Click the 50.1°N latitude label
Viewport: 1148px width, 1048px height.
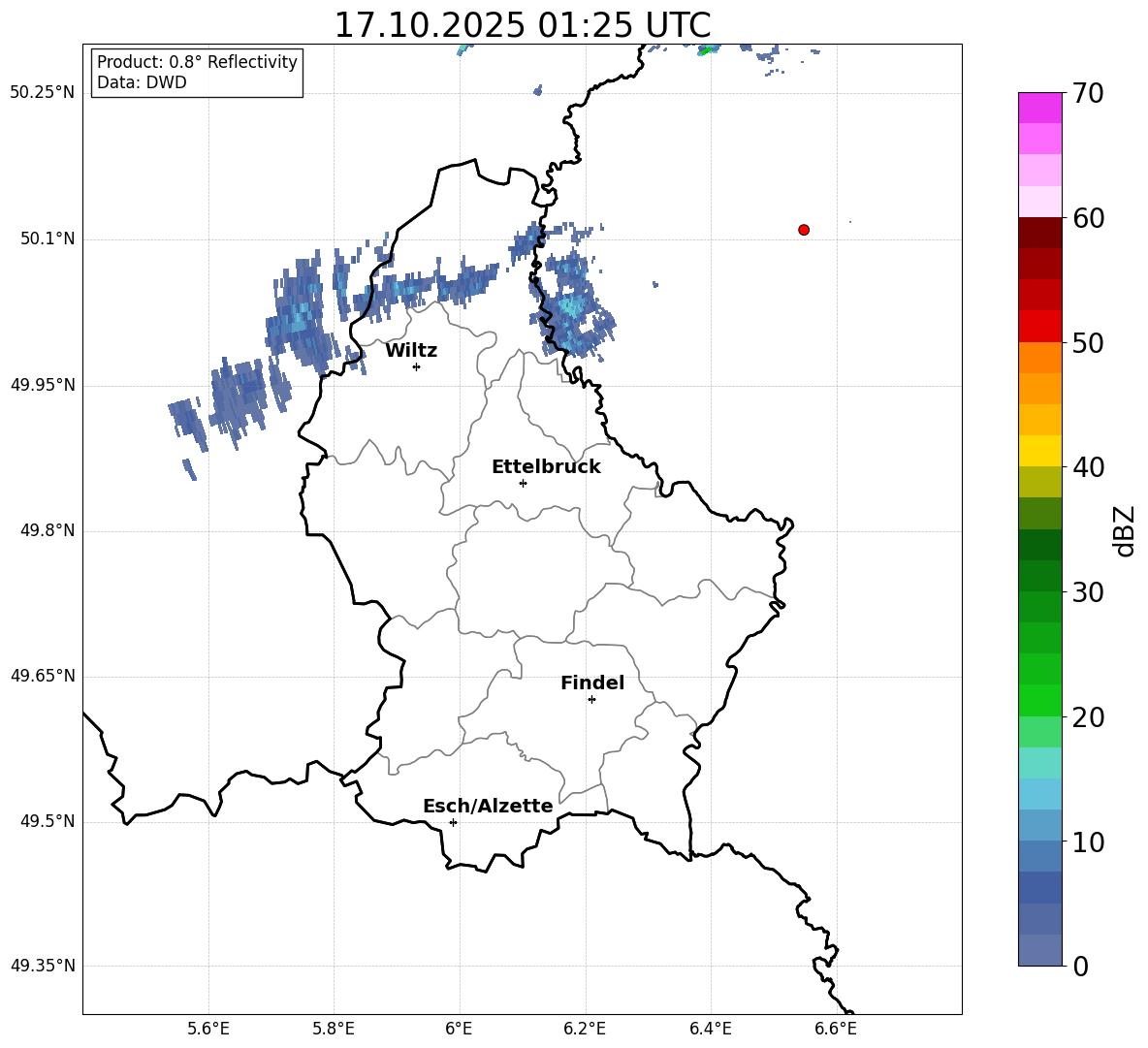pos(48,239)
